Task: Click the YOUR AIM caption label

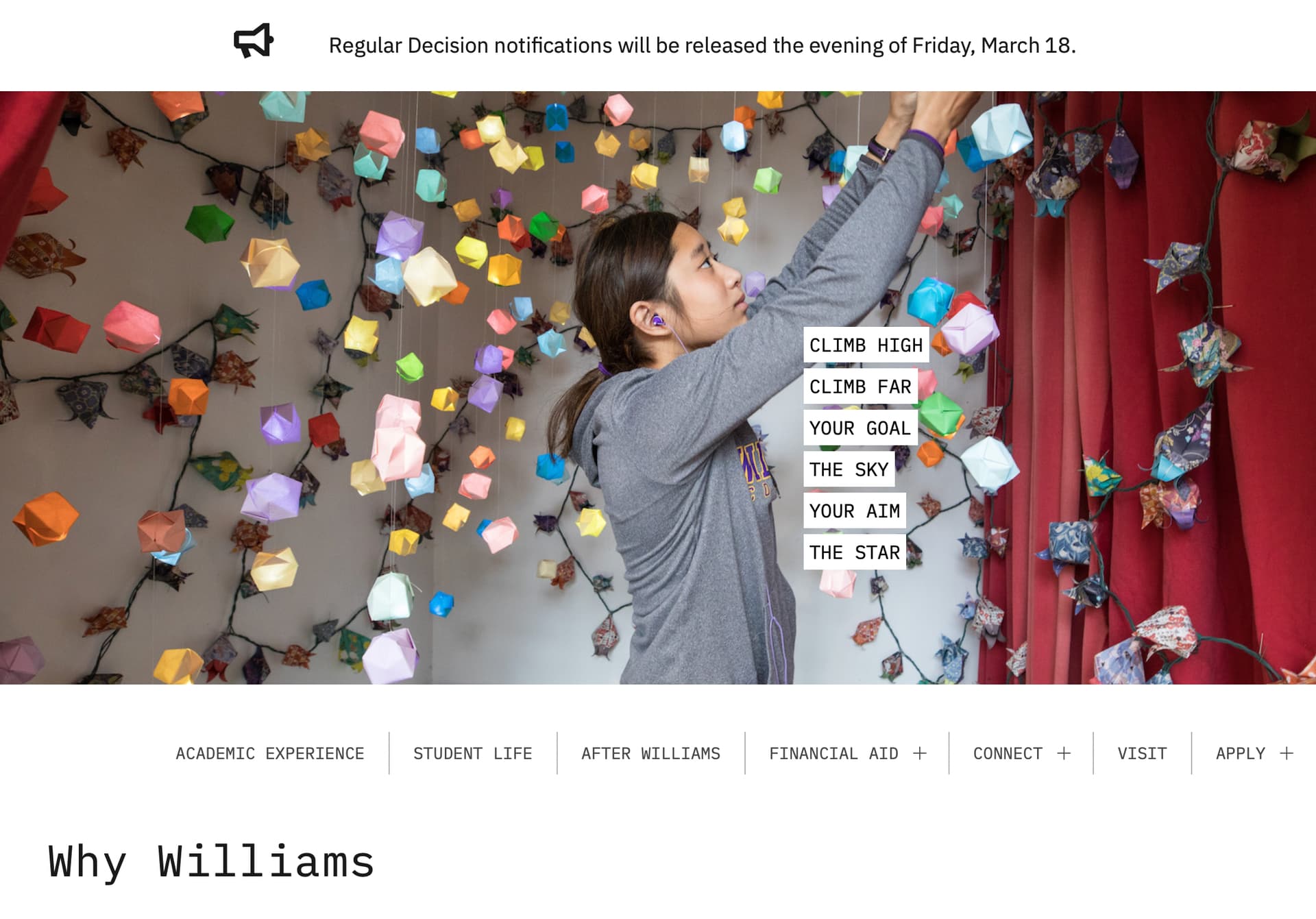Action: click(854, 511)
